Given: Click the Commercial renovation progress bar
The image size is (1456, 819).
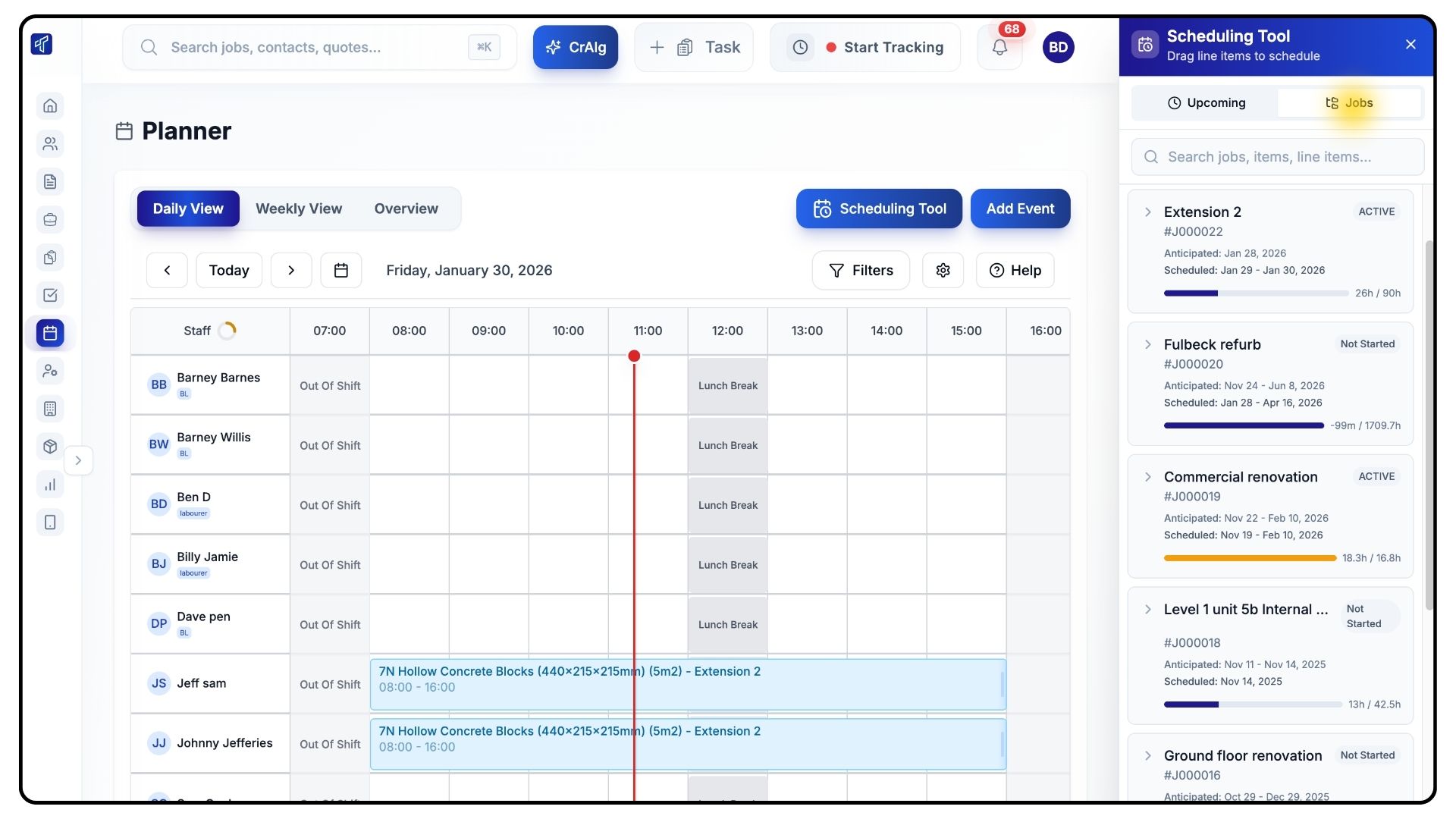Looking at the screenshot, I should coord(1250,558).
